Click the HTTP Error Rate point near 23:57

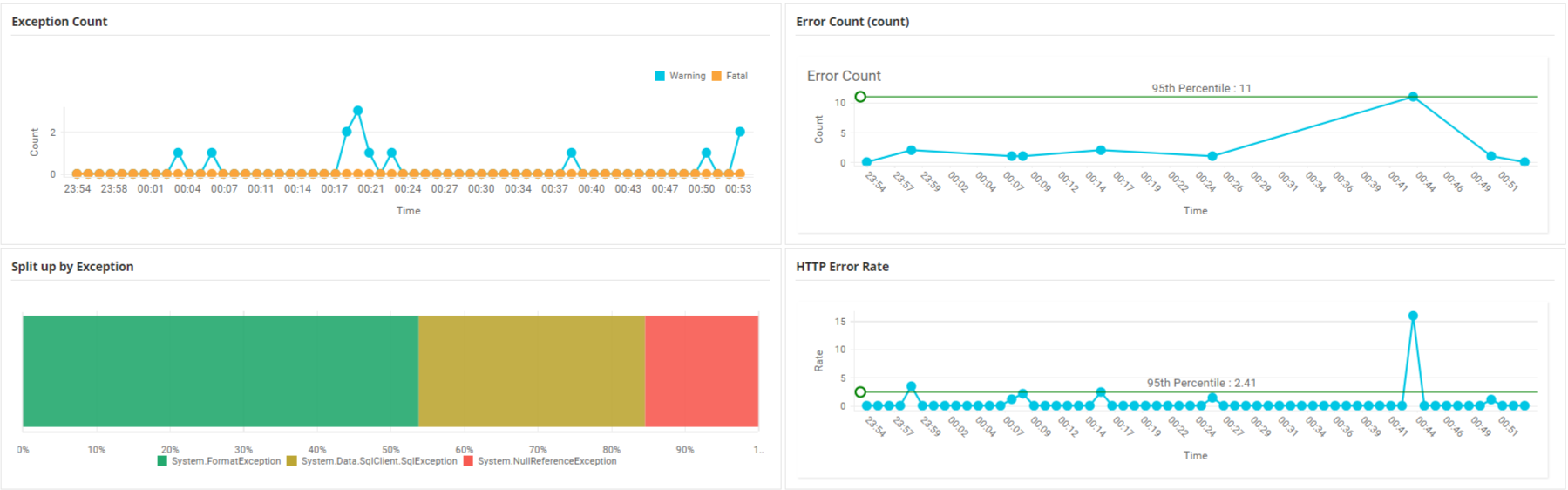tap(911, 386)
